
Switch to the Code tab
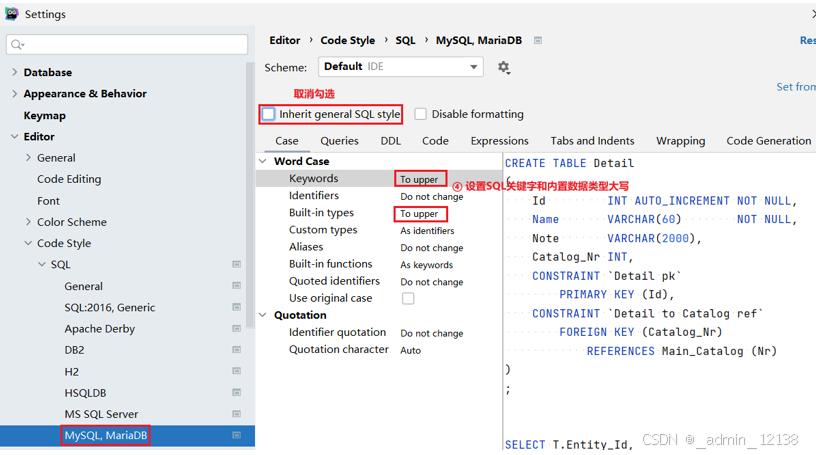pos(435,141)
